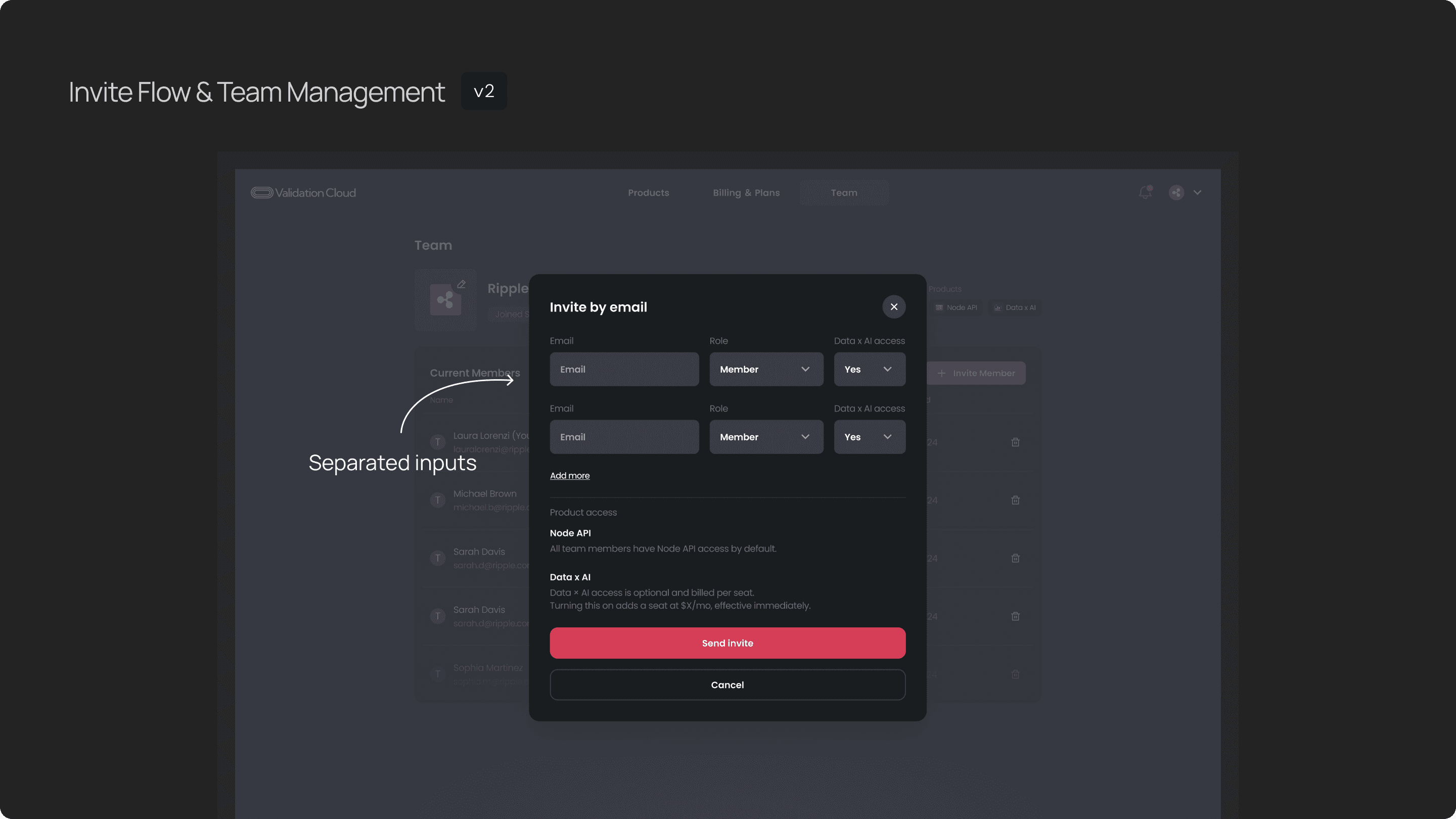Click the notification bell icon
Viewport: 1456px width, 819px height.
coord(1145,192)
